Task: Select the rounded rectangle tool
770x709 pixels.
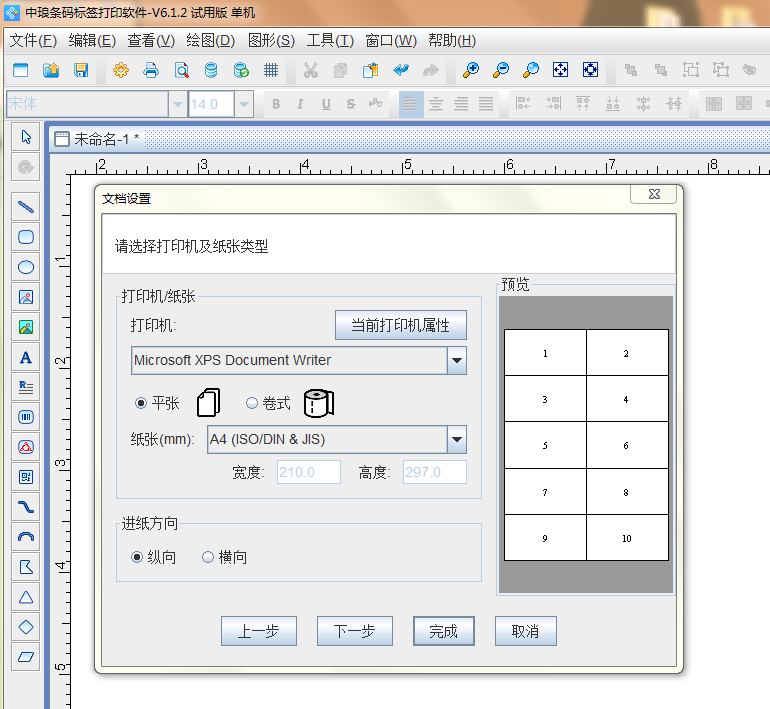Action: pos(26,237)
